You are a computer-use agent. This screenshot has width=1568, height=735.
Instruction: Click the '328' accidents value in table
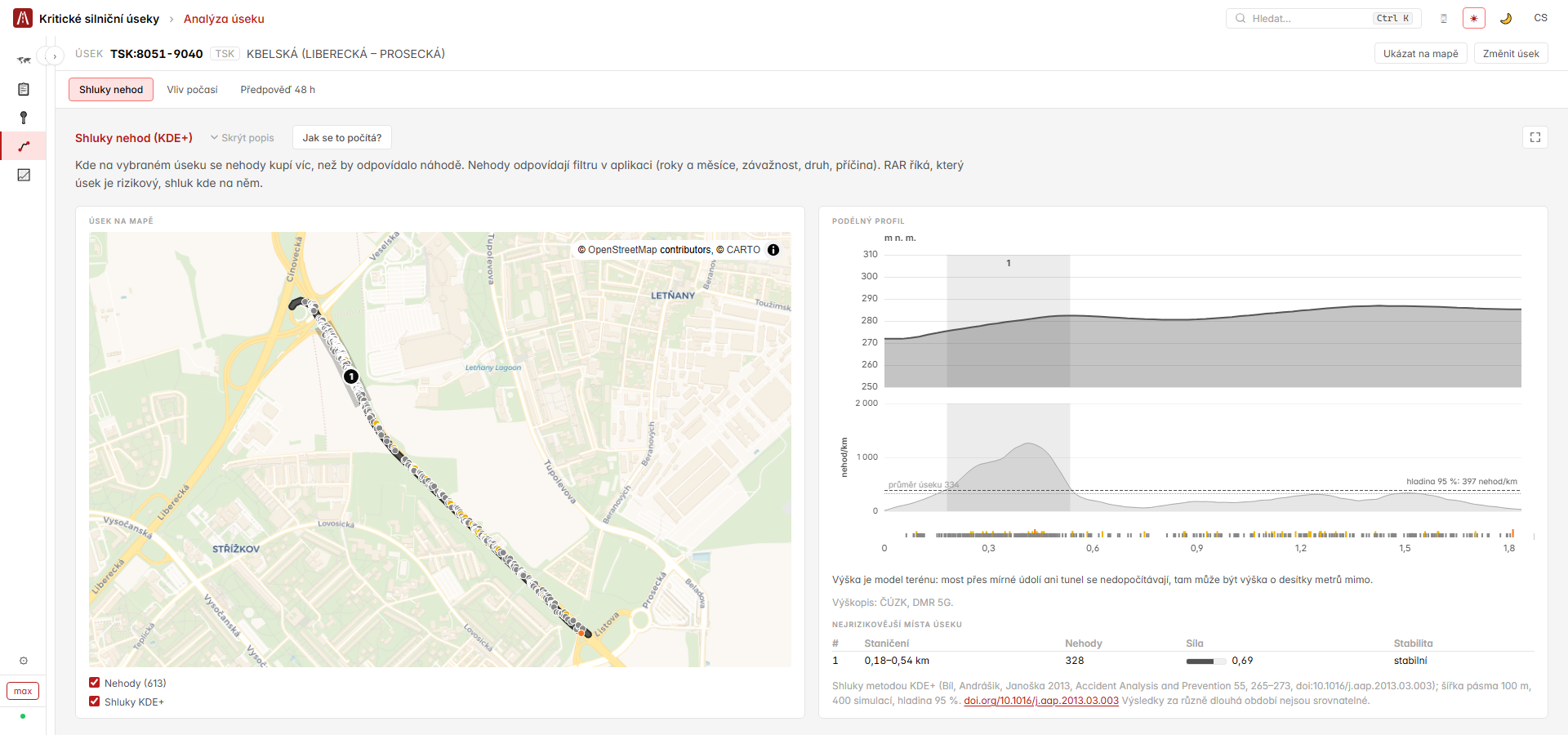coord(1075,661)
